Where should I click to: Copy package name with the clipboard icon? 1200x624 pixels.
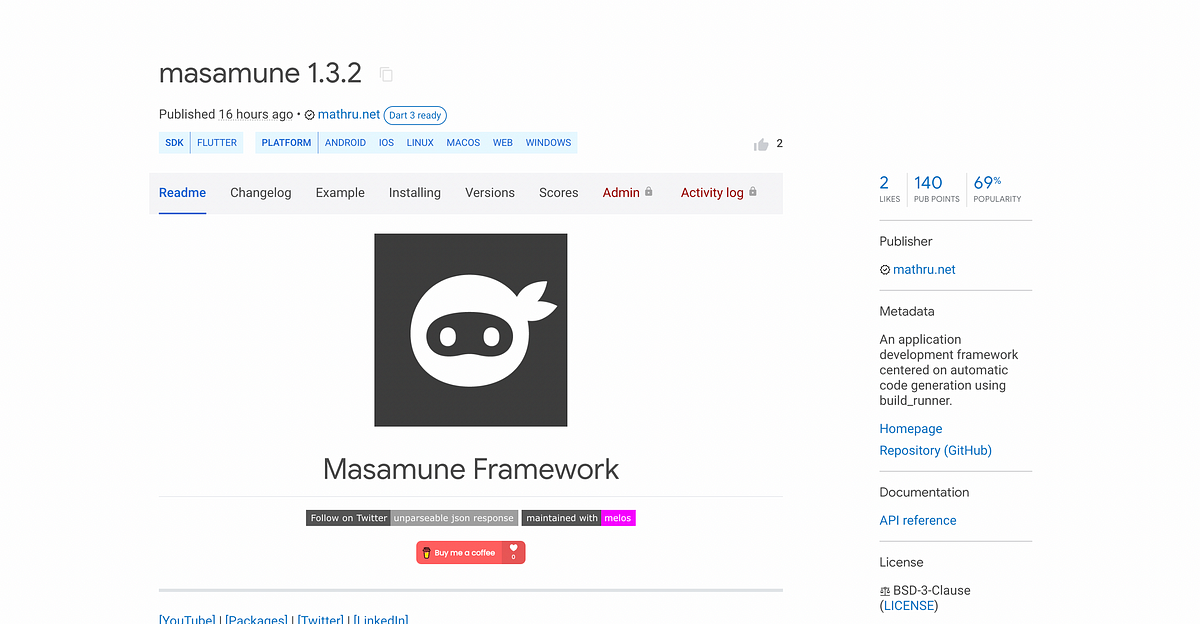pos(386,74)
